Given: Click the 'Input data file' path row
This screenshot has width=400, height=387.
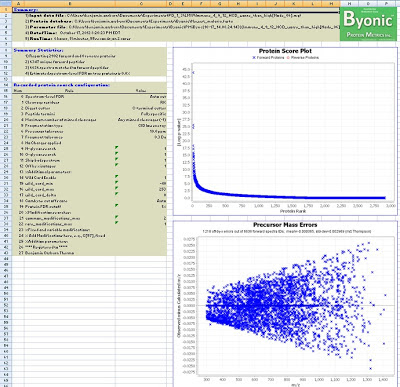Looking at the screenshot, I should click(163, 16).
